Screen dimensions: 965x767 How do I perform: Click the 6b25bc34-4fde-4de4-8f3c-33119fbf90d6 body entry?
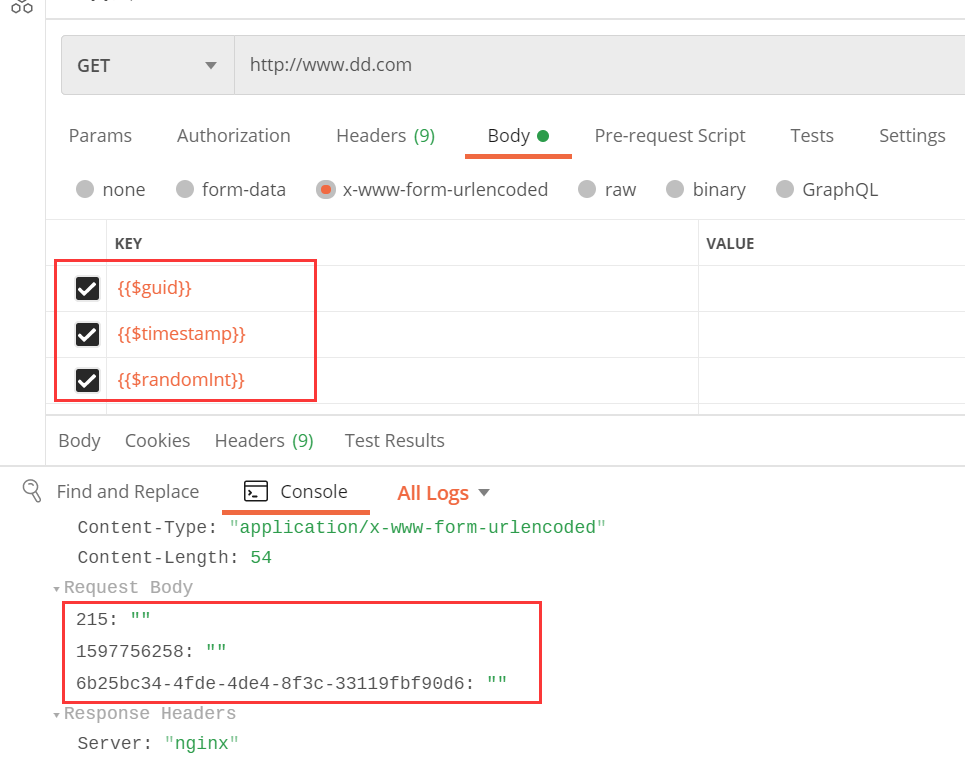coord(292,683)
